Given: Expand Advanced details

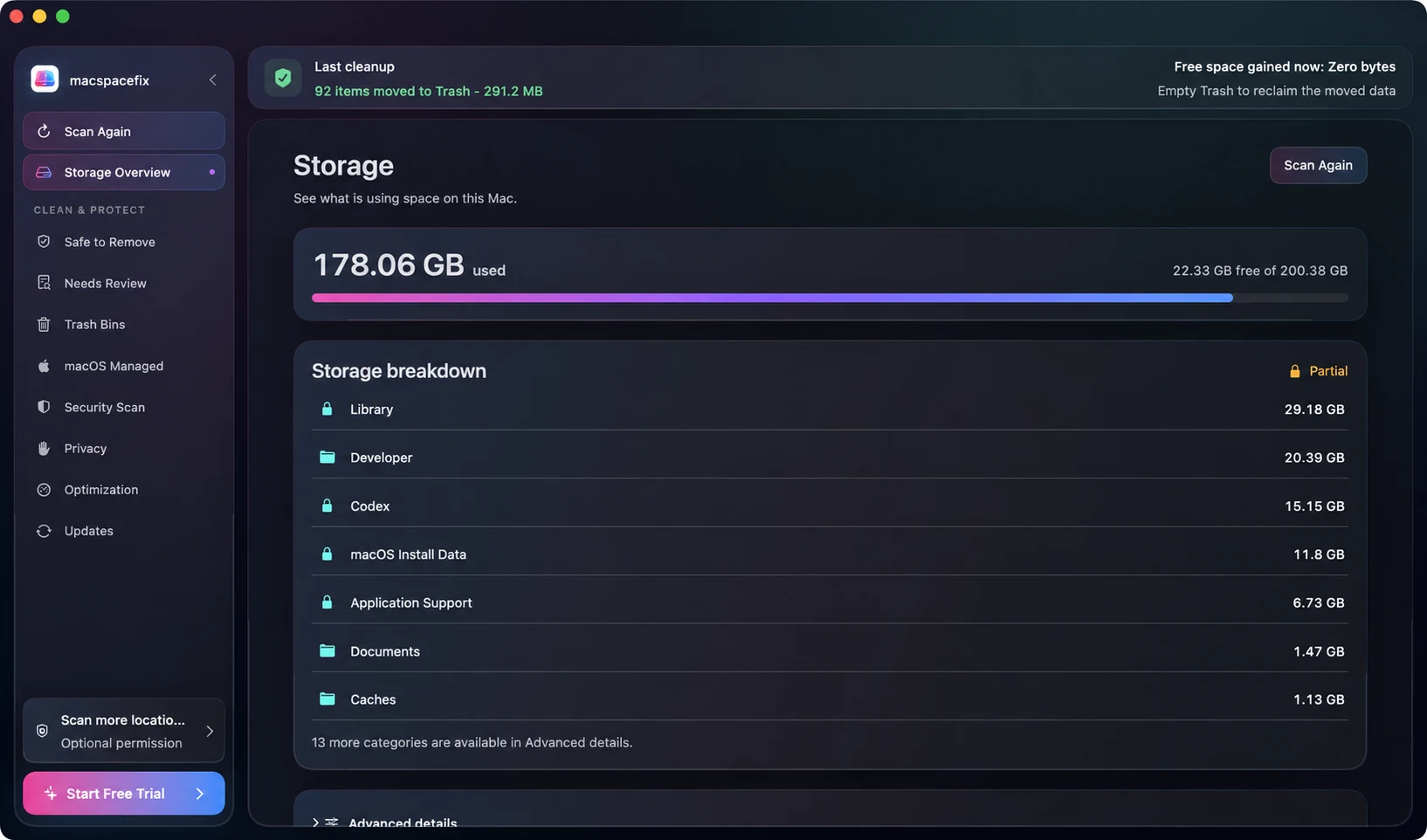Looking at the screenshot, I should click(x=385, y=823).
